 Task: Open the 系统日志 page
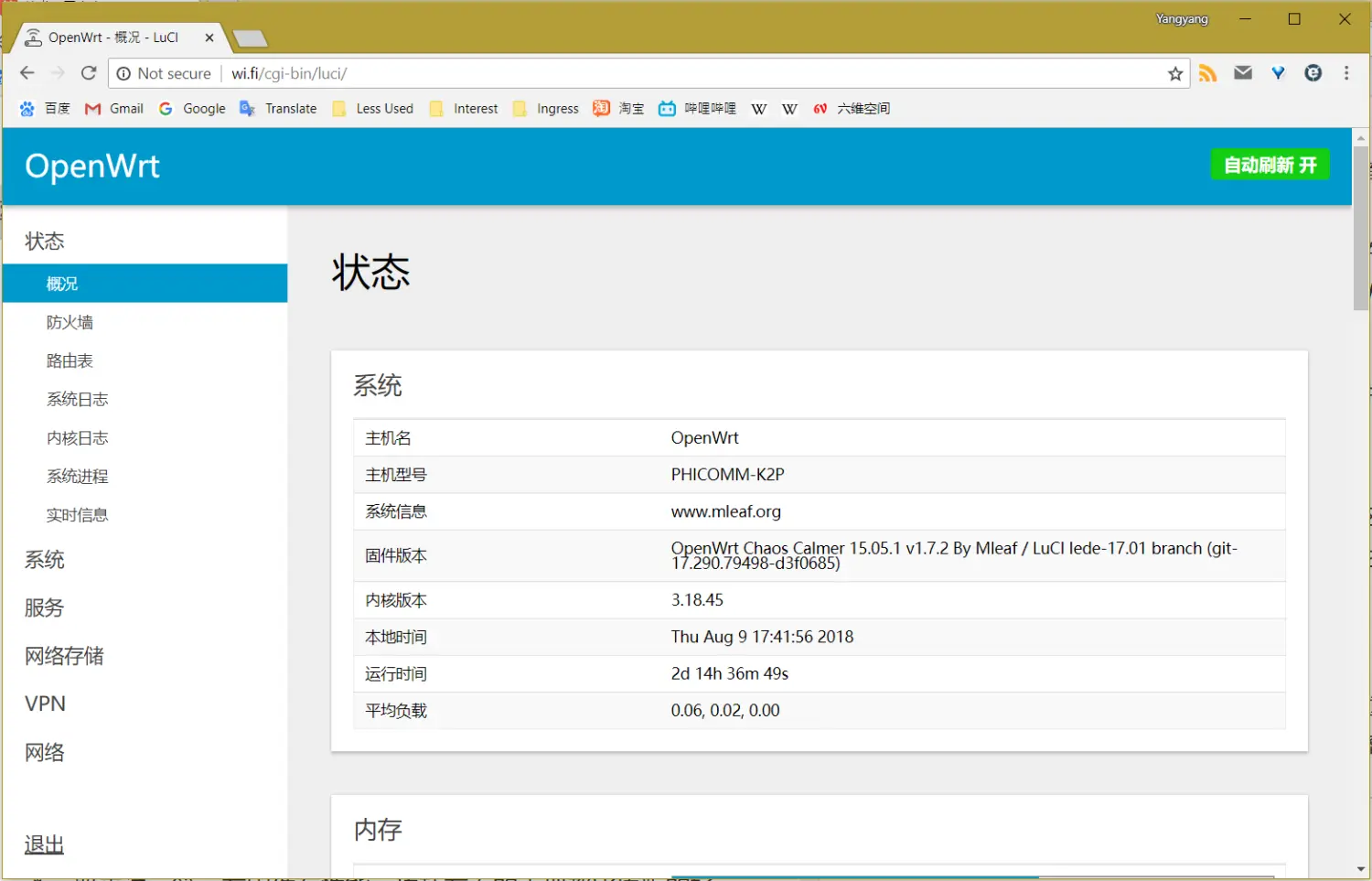78,399
